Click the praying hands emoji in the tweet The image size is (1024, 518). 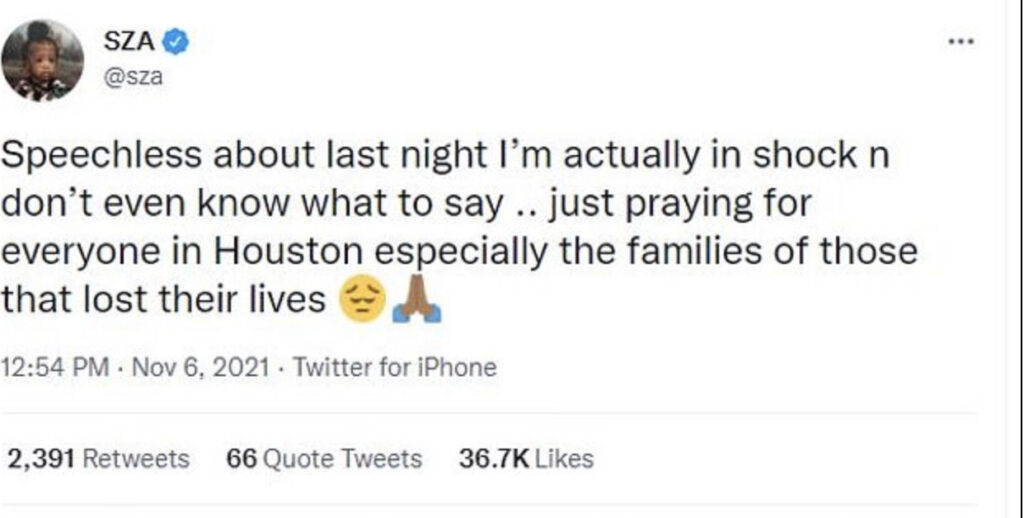[x=417, y=302]
